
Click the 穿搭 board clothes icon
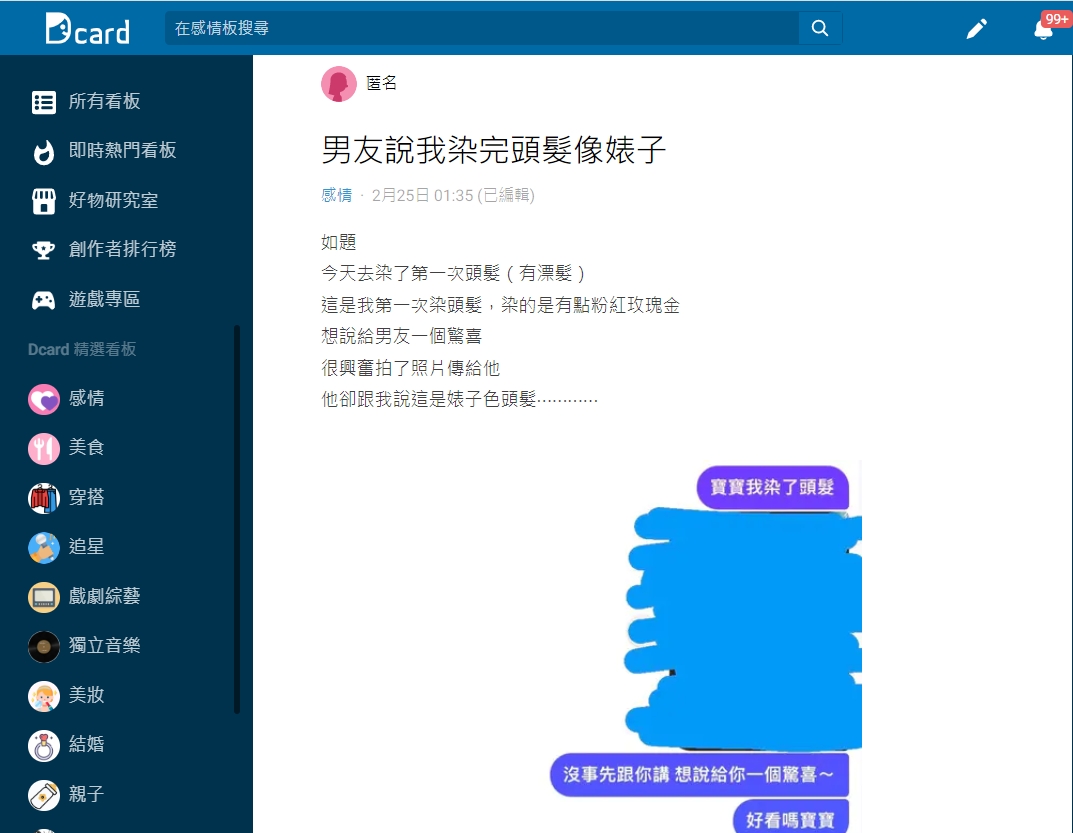point(44,498)
